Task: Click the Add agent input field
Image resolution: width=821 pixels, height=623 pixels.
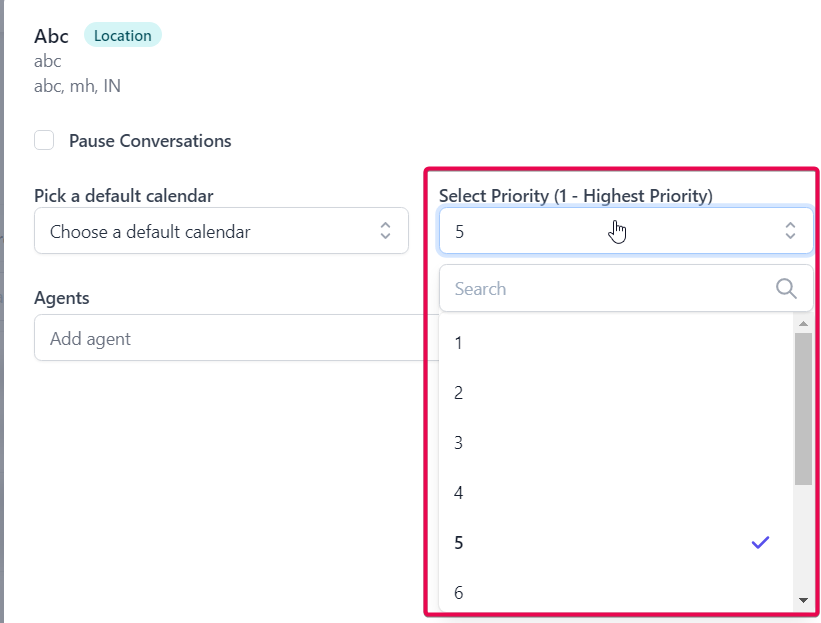Action: tap(230, 339)
